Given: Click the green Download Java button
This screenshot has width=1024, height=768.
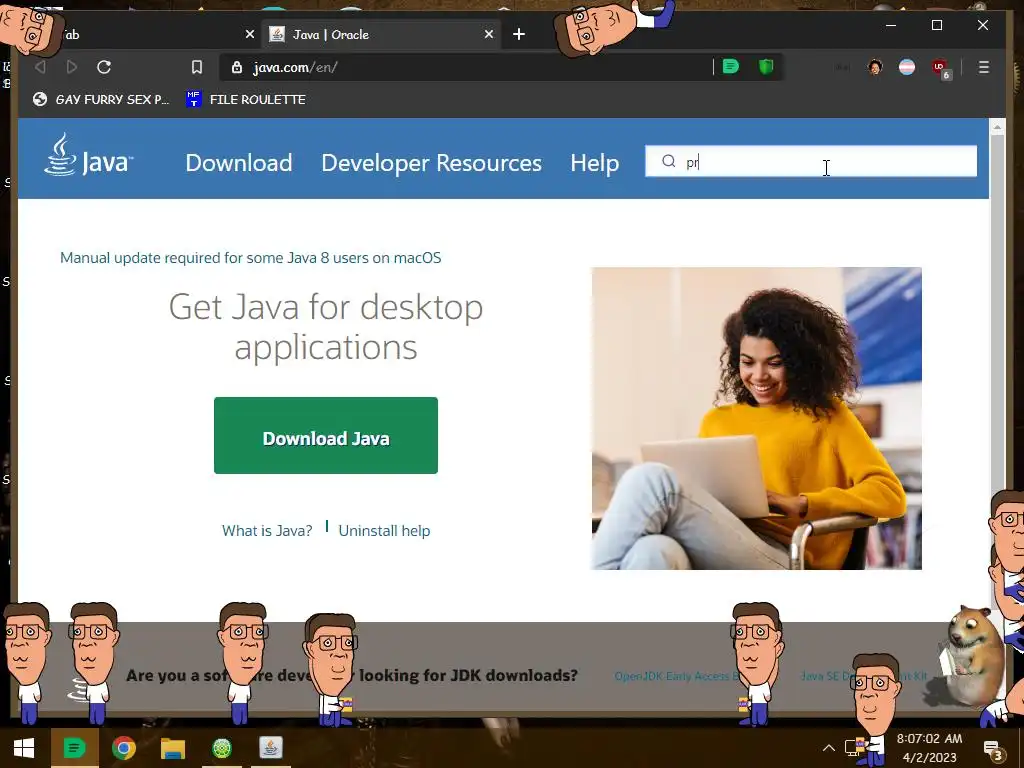Looking at the screenshot, I should tap(326, 436).
